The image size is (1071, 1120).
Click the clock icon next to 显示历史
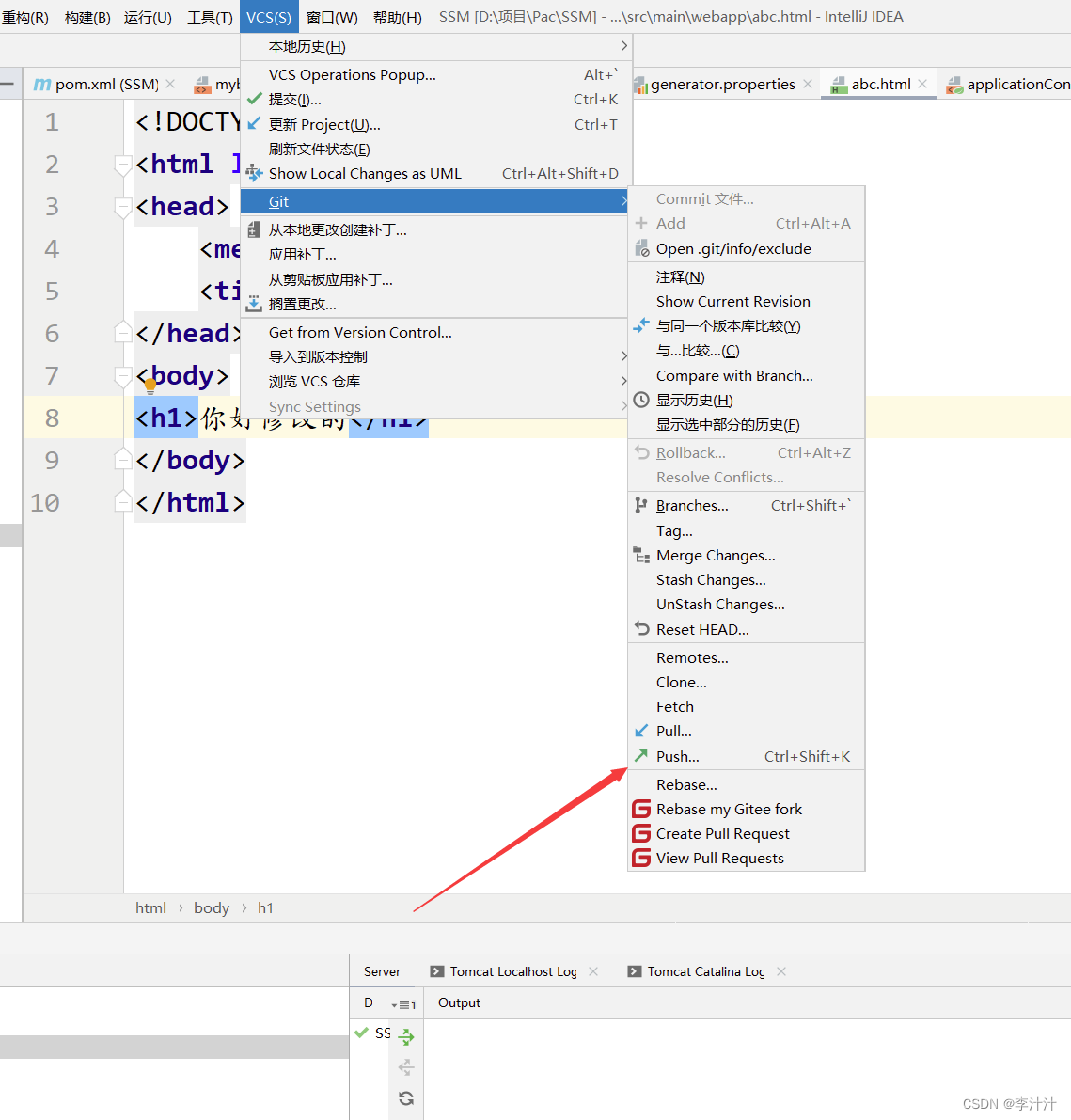tap(641, 400)
